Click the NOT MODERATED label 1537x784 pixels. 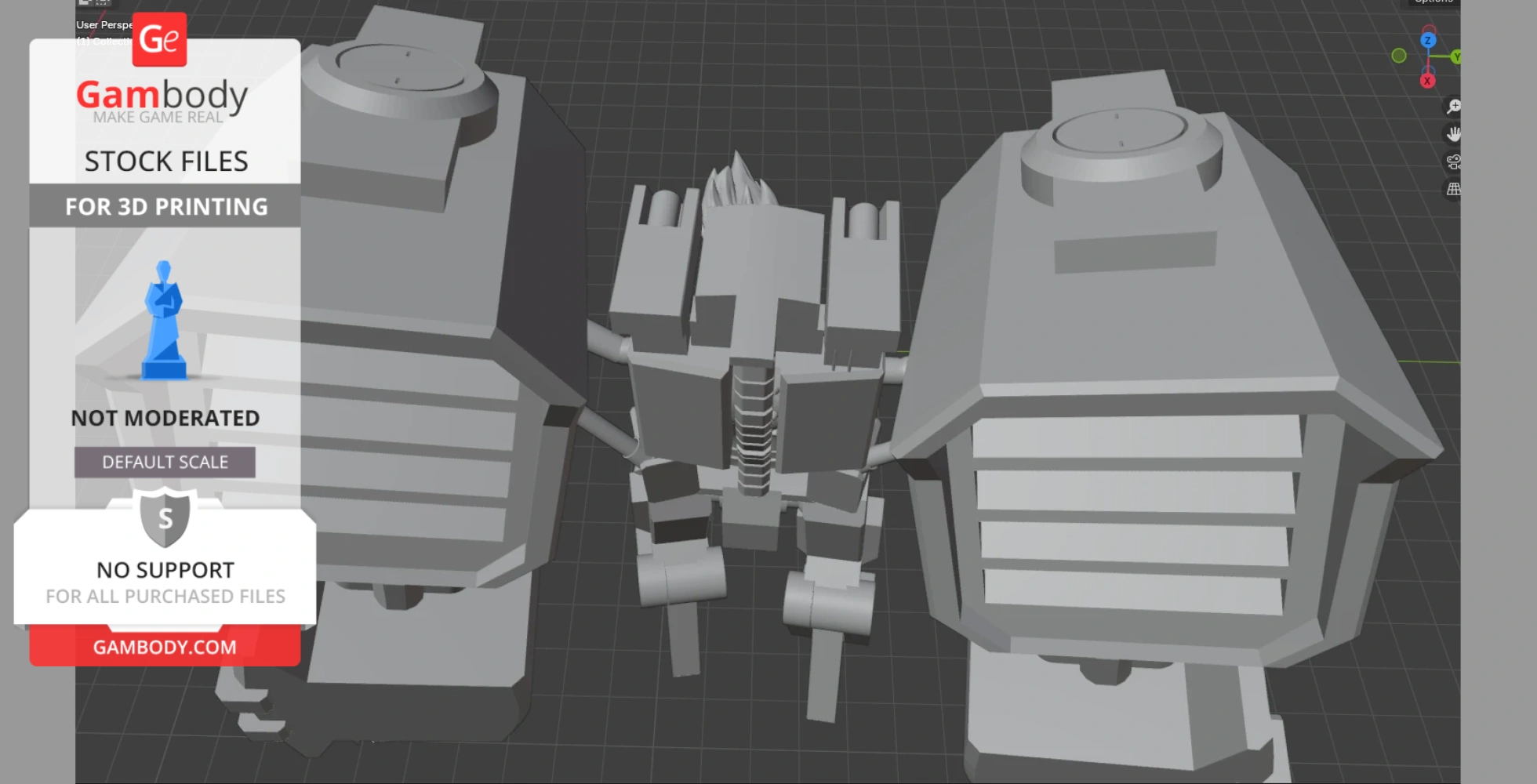tap(165, 418)
